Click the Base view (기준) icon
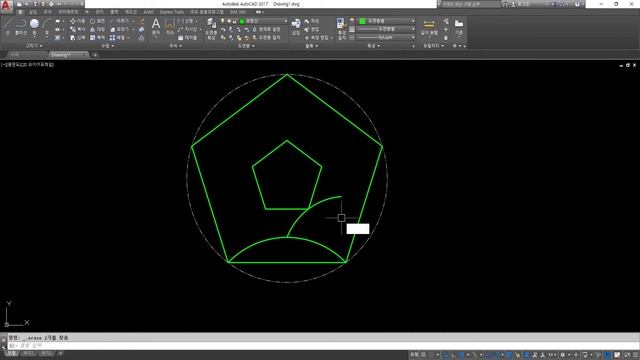 [x=459, y=27]
